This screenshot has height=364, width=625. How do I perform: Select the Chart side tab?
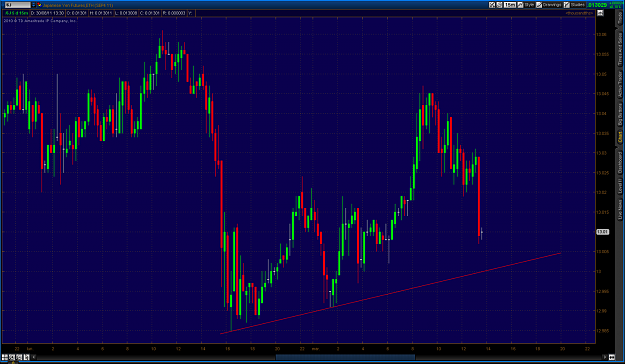(620, 138)
